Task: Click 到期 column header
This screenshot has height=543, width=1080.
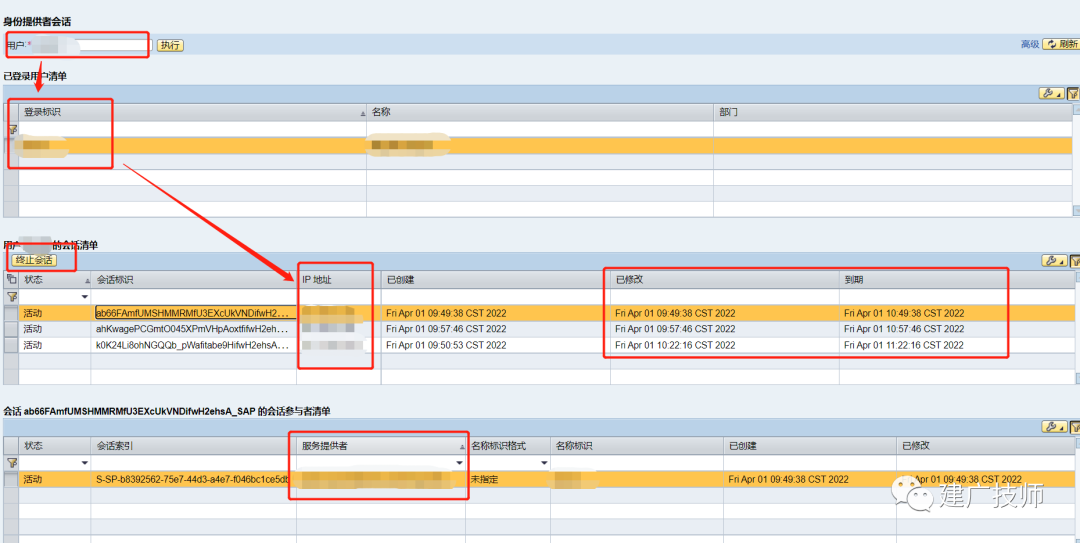Action: (956, 280)
